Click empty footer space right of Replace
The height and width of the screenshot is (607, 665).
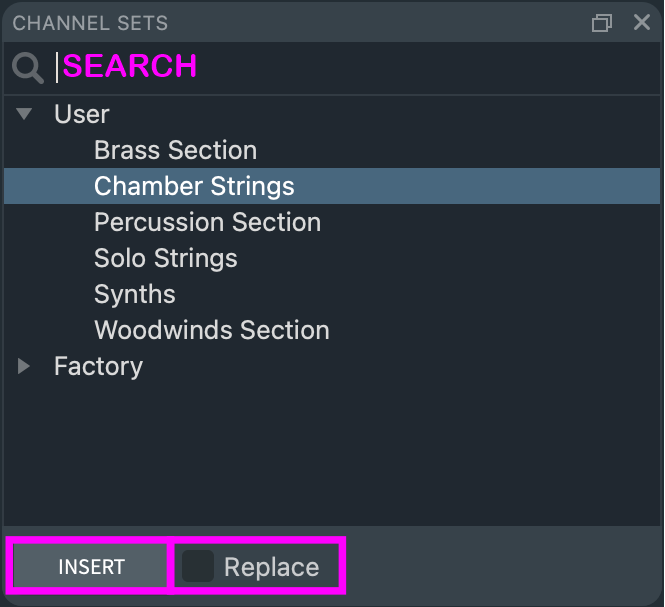coord(500,567)
